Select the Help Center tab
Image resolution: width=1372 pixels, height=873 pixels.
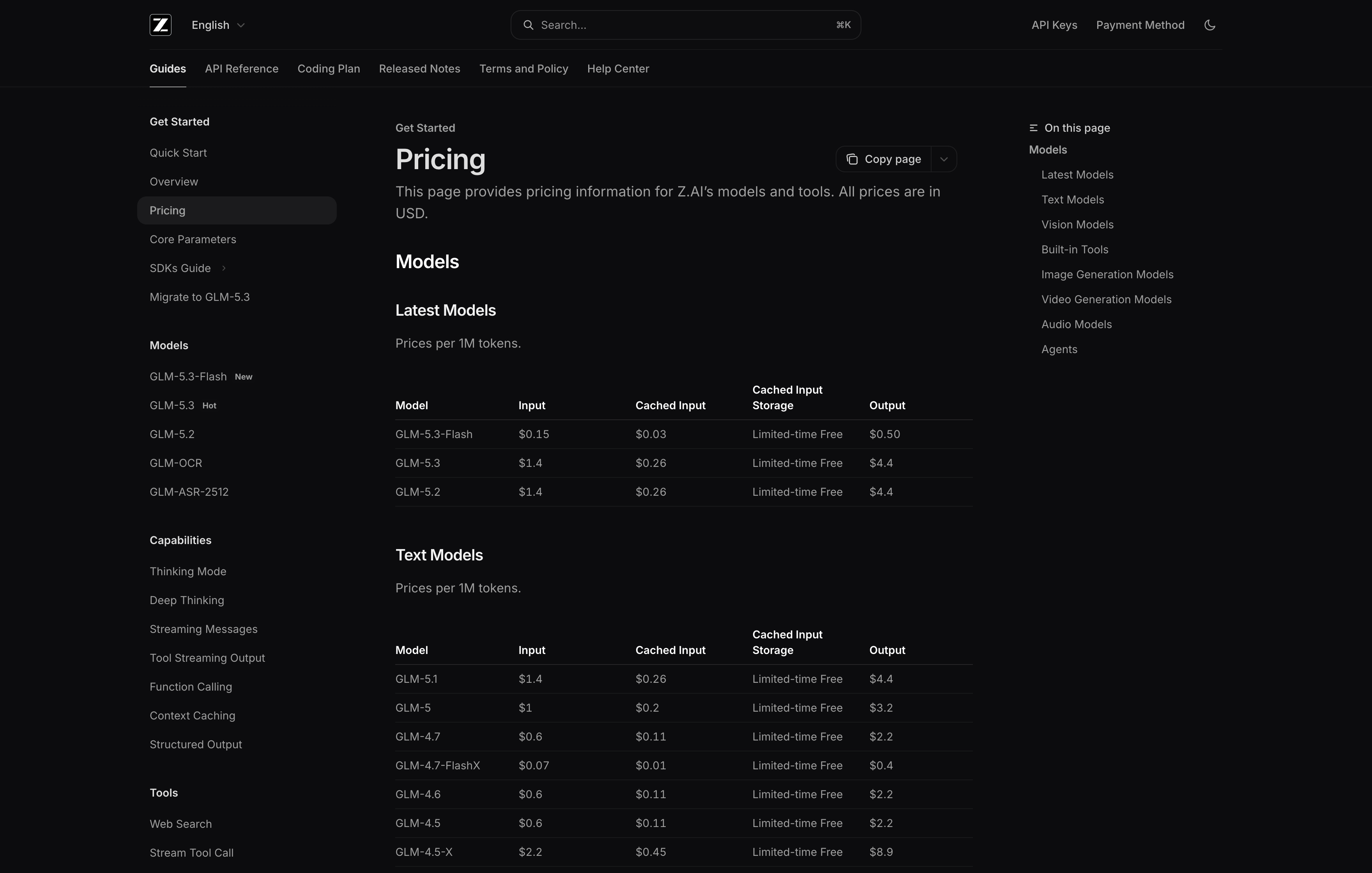[618, 69]
